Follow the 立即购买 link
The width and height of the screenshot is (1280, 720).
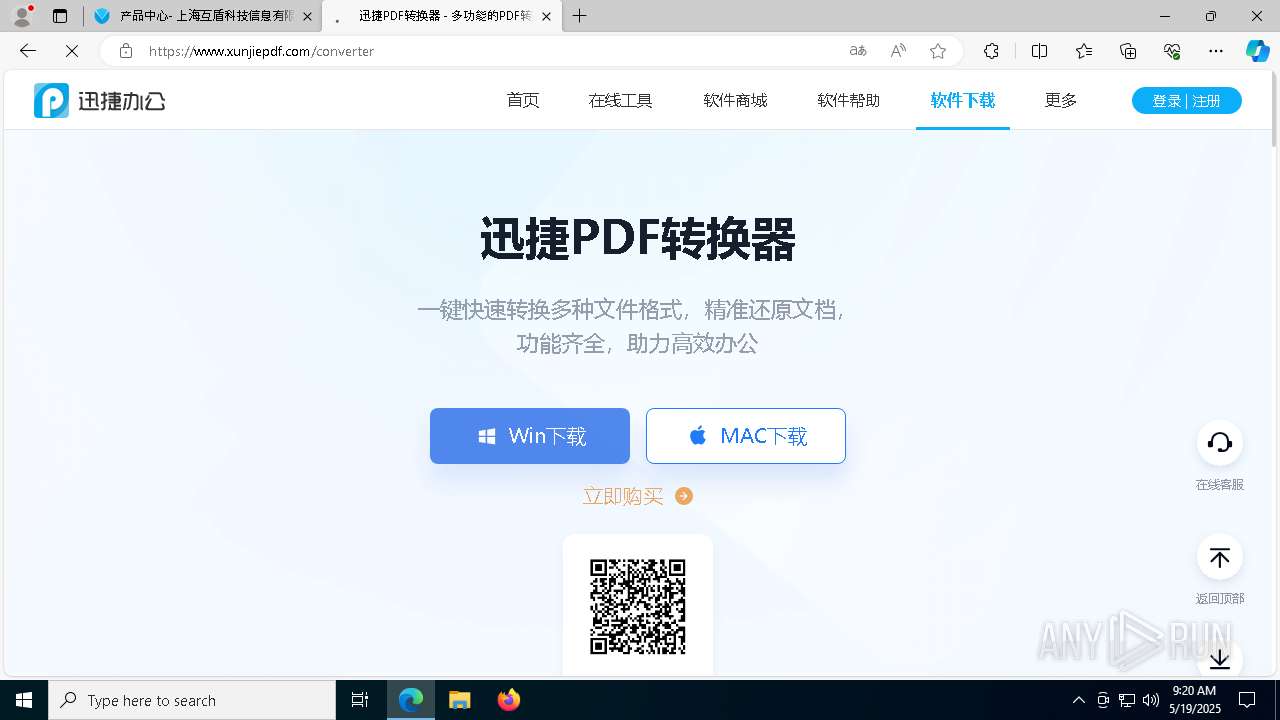pos(623,496)
